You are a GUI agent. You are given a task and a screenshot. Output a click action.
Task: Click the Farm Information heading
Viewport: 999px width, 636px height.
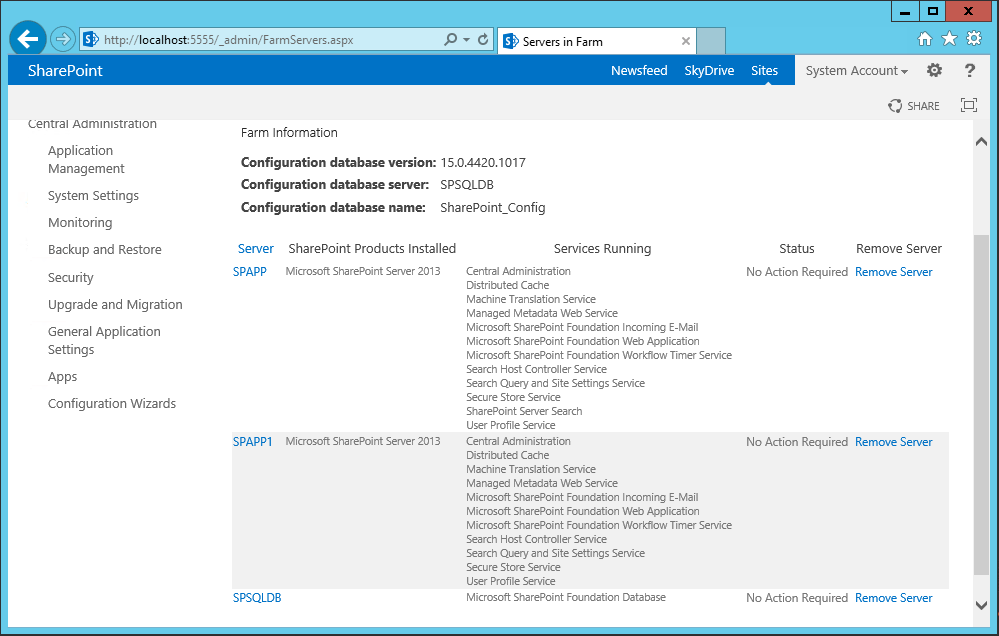tap(289, 133)
